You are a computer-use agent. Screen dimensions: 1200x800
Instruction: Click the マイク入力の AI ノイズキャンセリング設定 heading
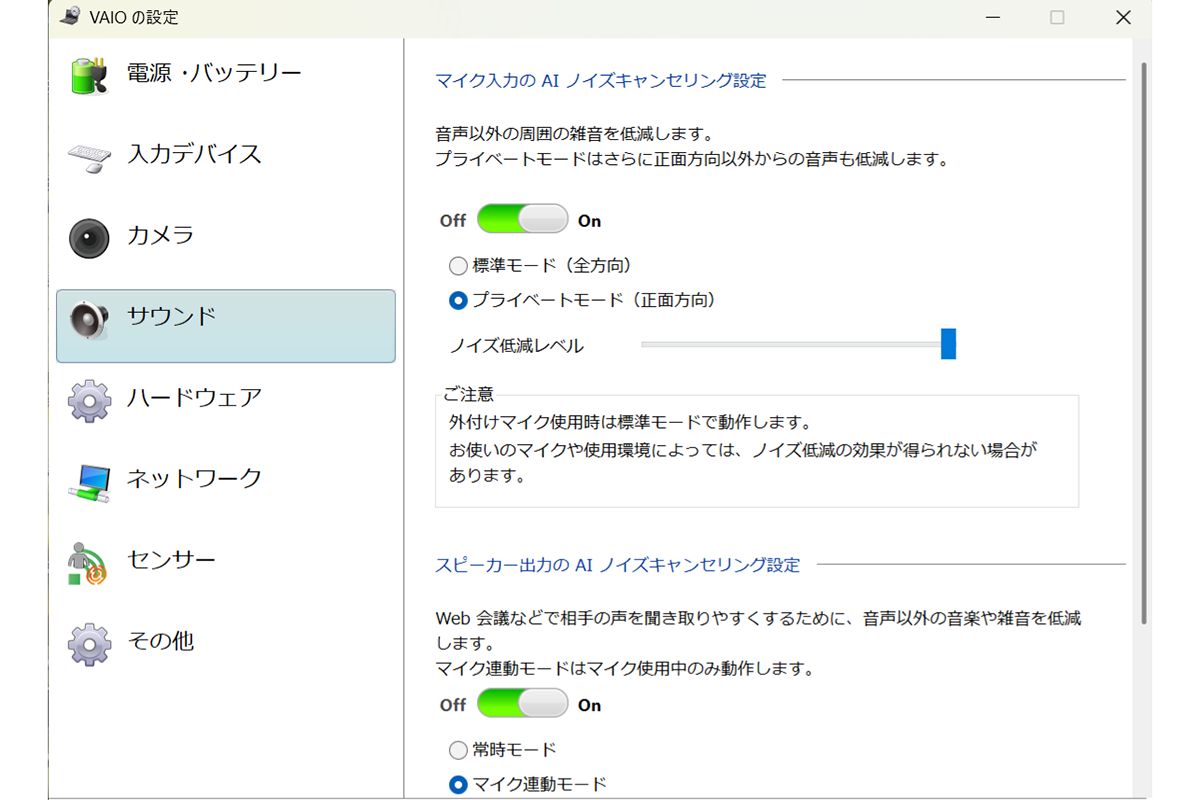tap(601, 81)
